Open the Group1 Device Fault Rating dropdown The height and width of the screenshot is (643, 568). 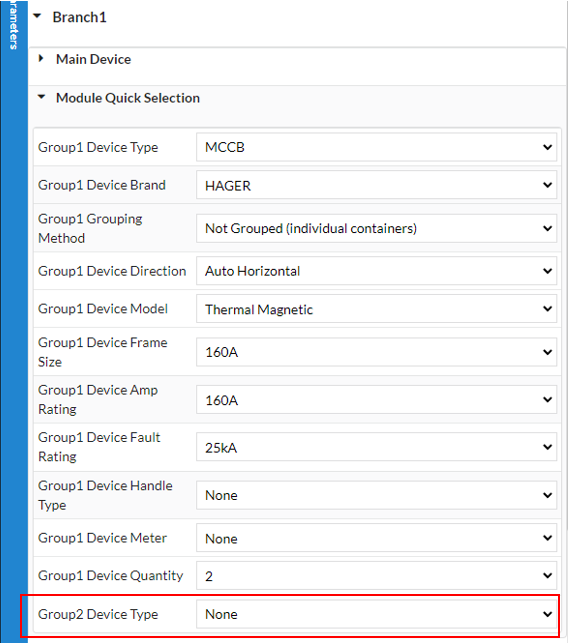pyautogui.click(x=376, y=447)
